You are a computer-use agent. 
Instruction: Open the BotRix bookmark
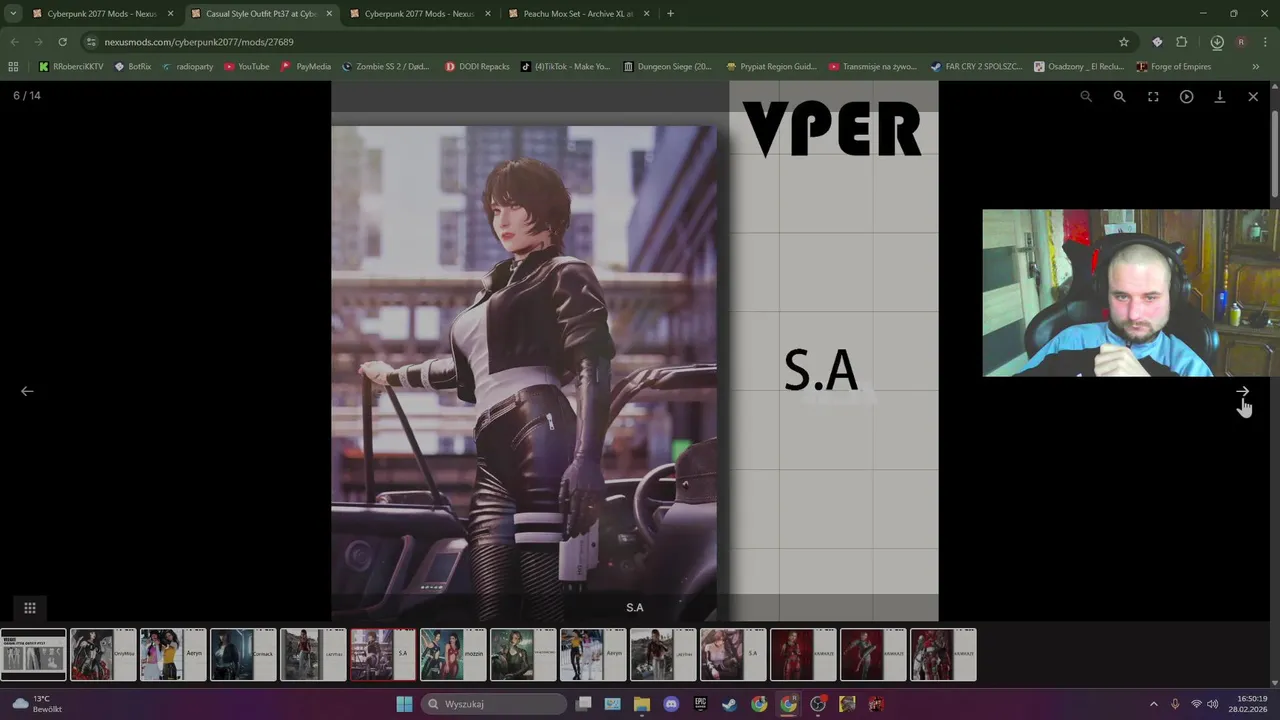pyautogui.click(x=133, y=67)
